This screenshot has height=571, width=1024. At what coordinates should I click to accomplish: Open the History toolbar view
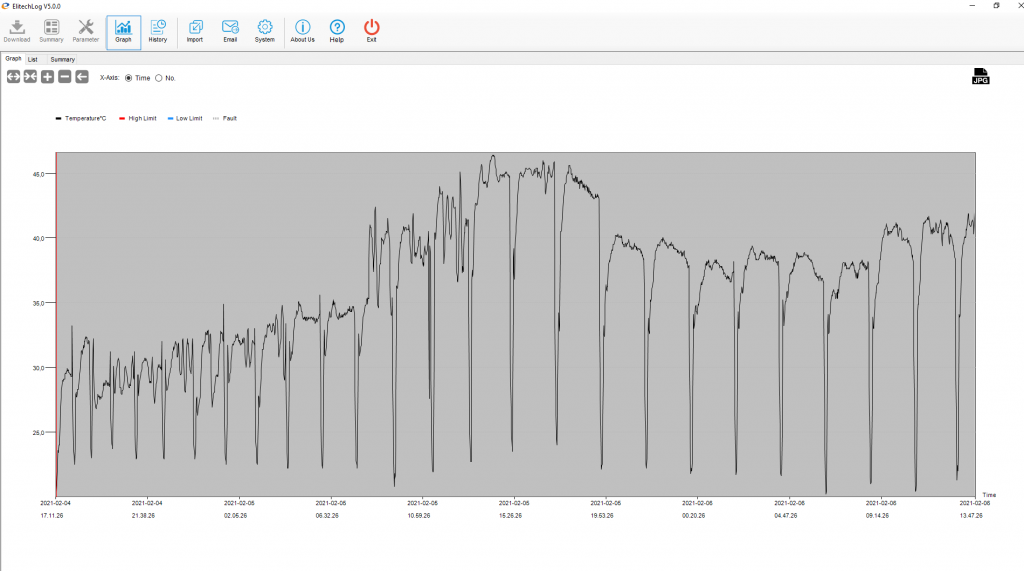[x=158, y=31]
